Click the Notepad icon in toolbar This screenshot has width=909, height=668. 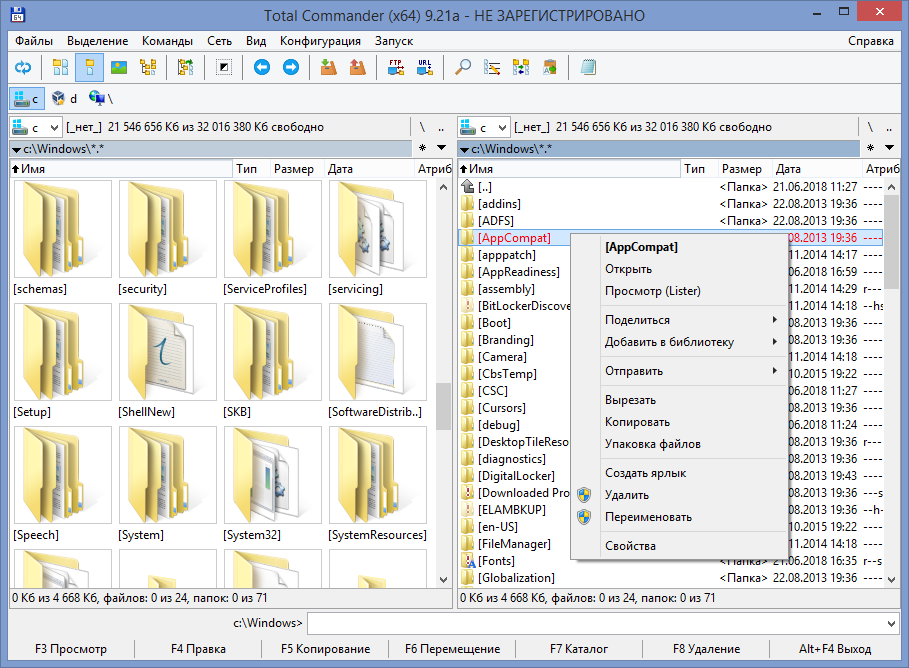coord(588,68)
